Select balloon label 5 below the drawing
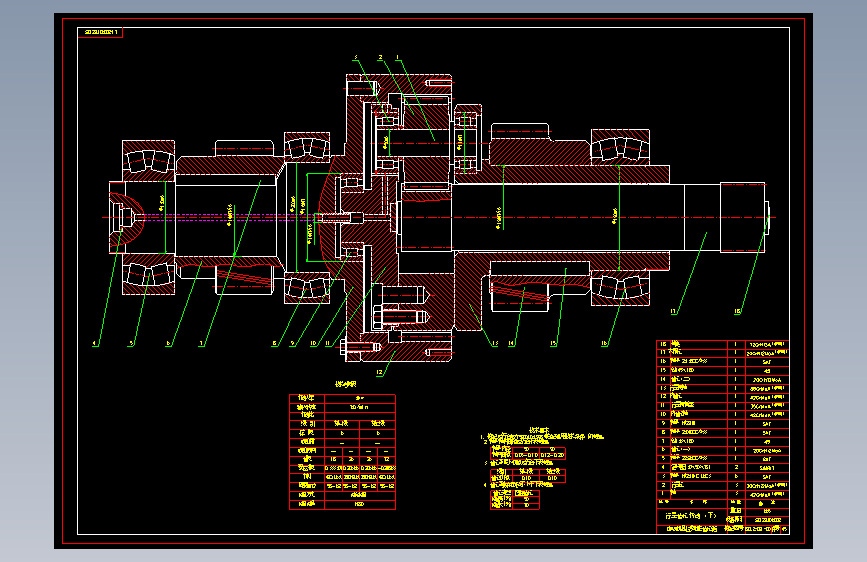 click(131, 344)
